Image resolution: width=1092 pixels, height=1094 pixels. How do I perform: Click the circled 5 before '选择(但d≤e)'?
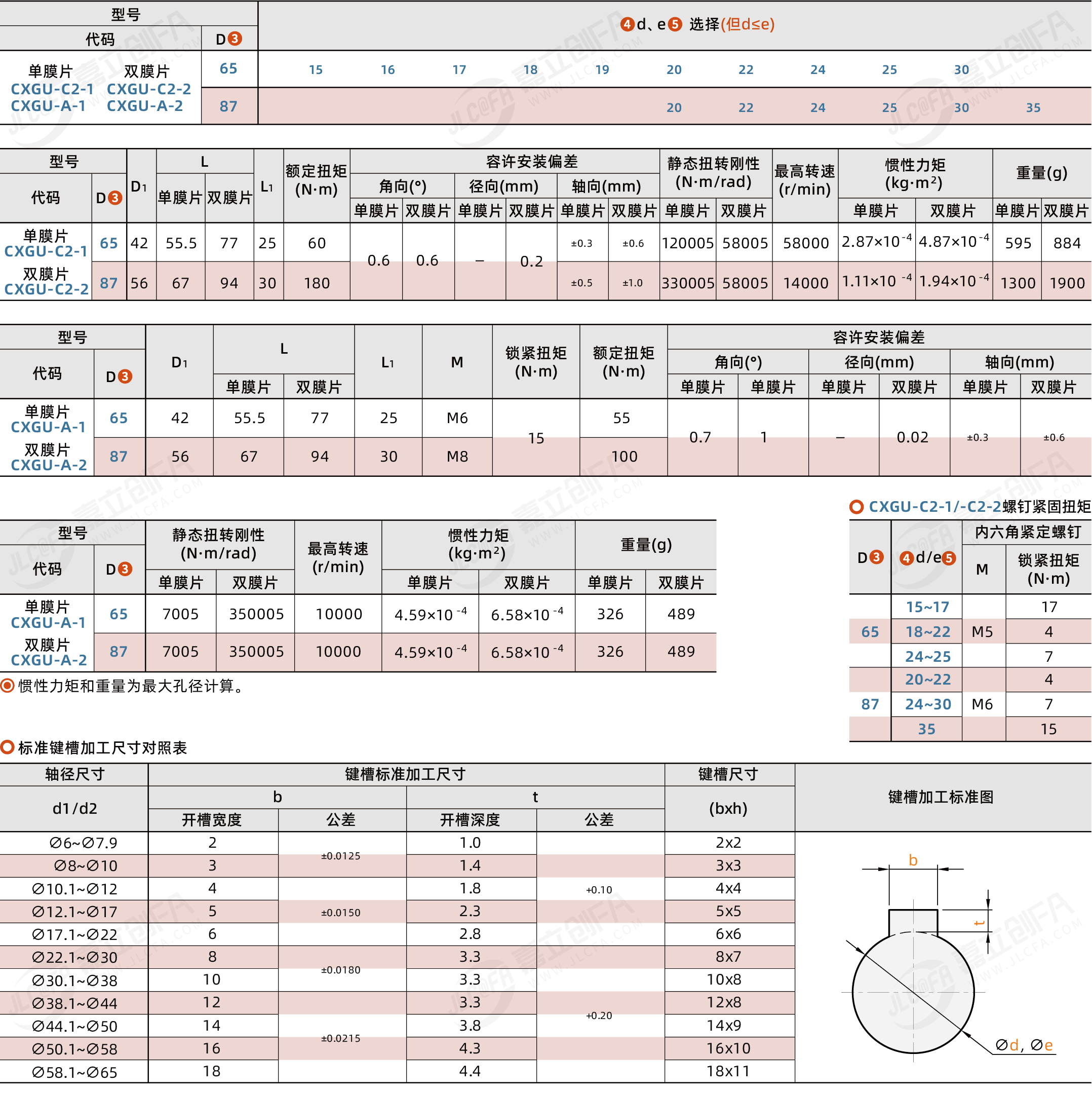click(675, 24)
